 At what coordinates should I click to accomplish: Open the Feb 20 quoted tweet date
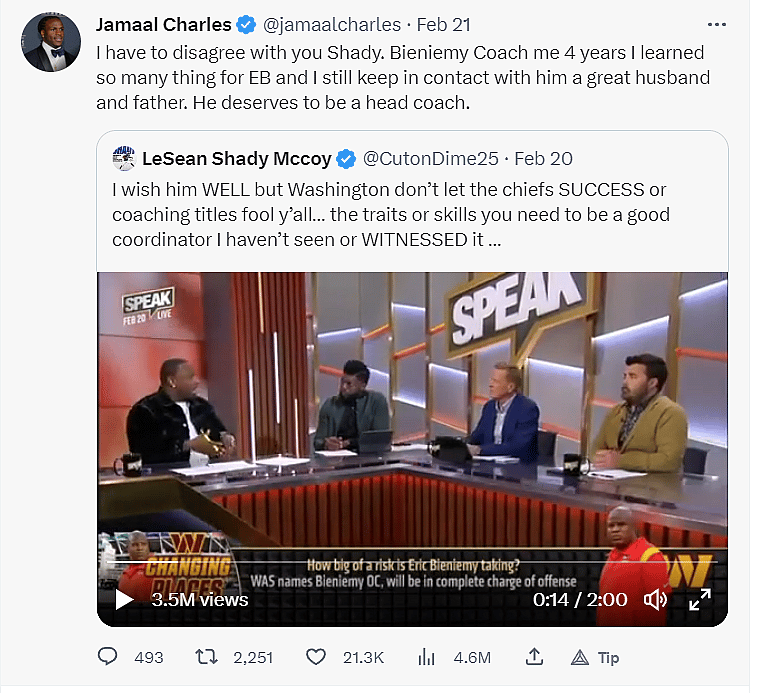[x=543, y=158]
